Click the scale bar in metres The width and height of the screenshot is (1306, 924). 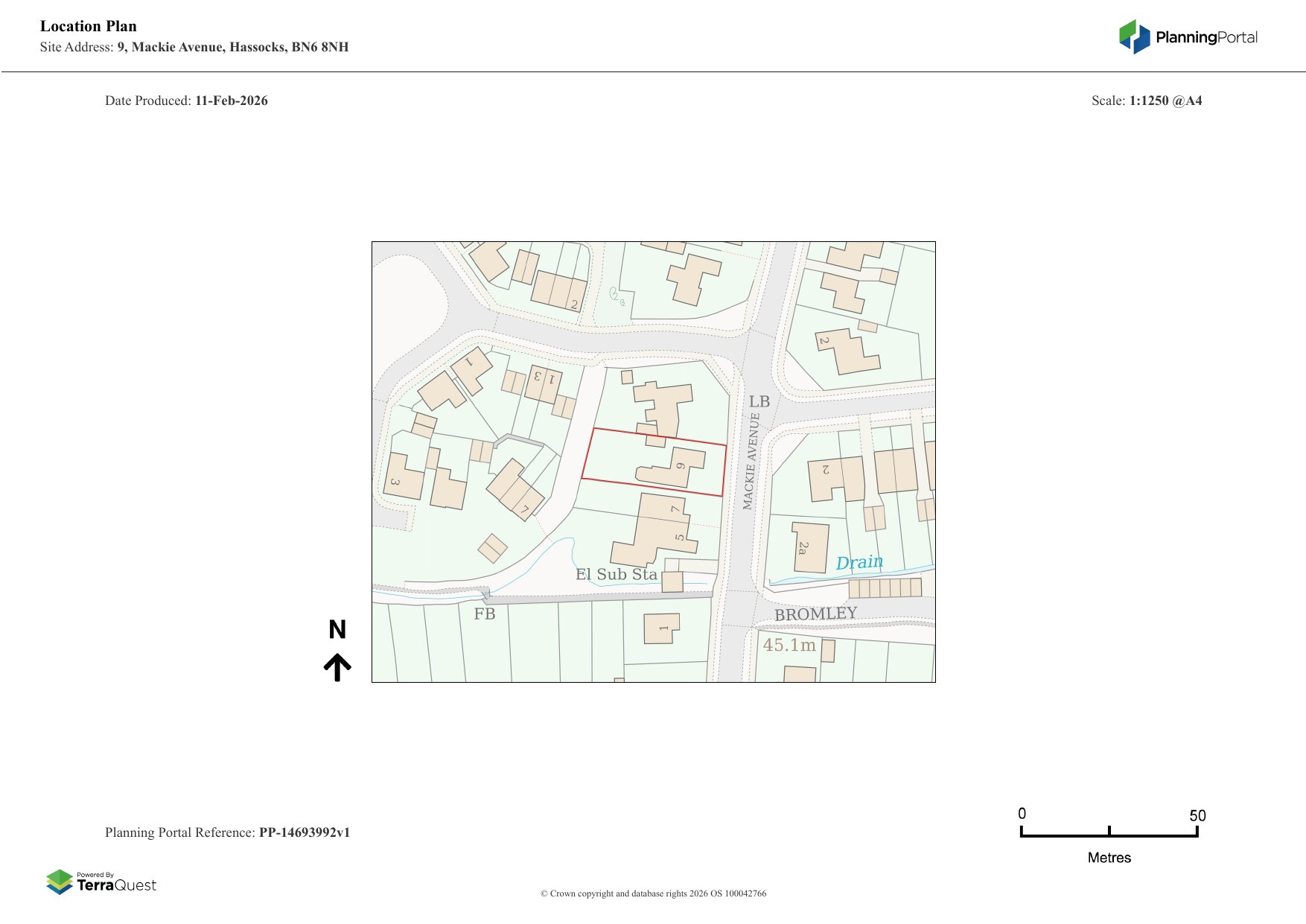(1109, 832)
